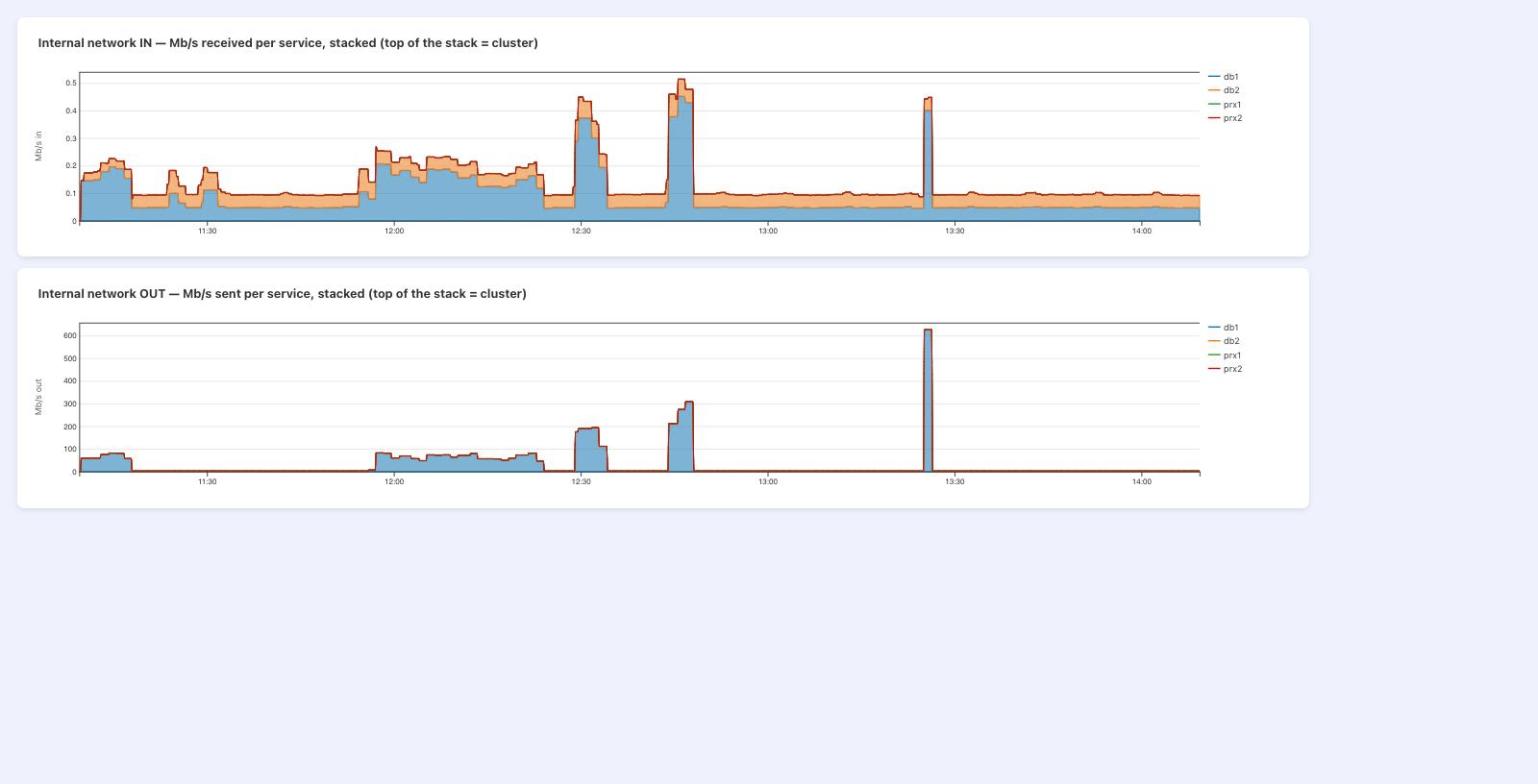This screenshot has height=784, width=1538.
Task: Click the 0.5 y-axis label on IN chart
Action: [x=71, y=83]
